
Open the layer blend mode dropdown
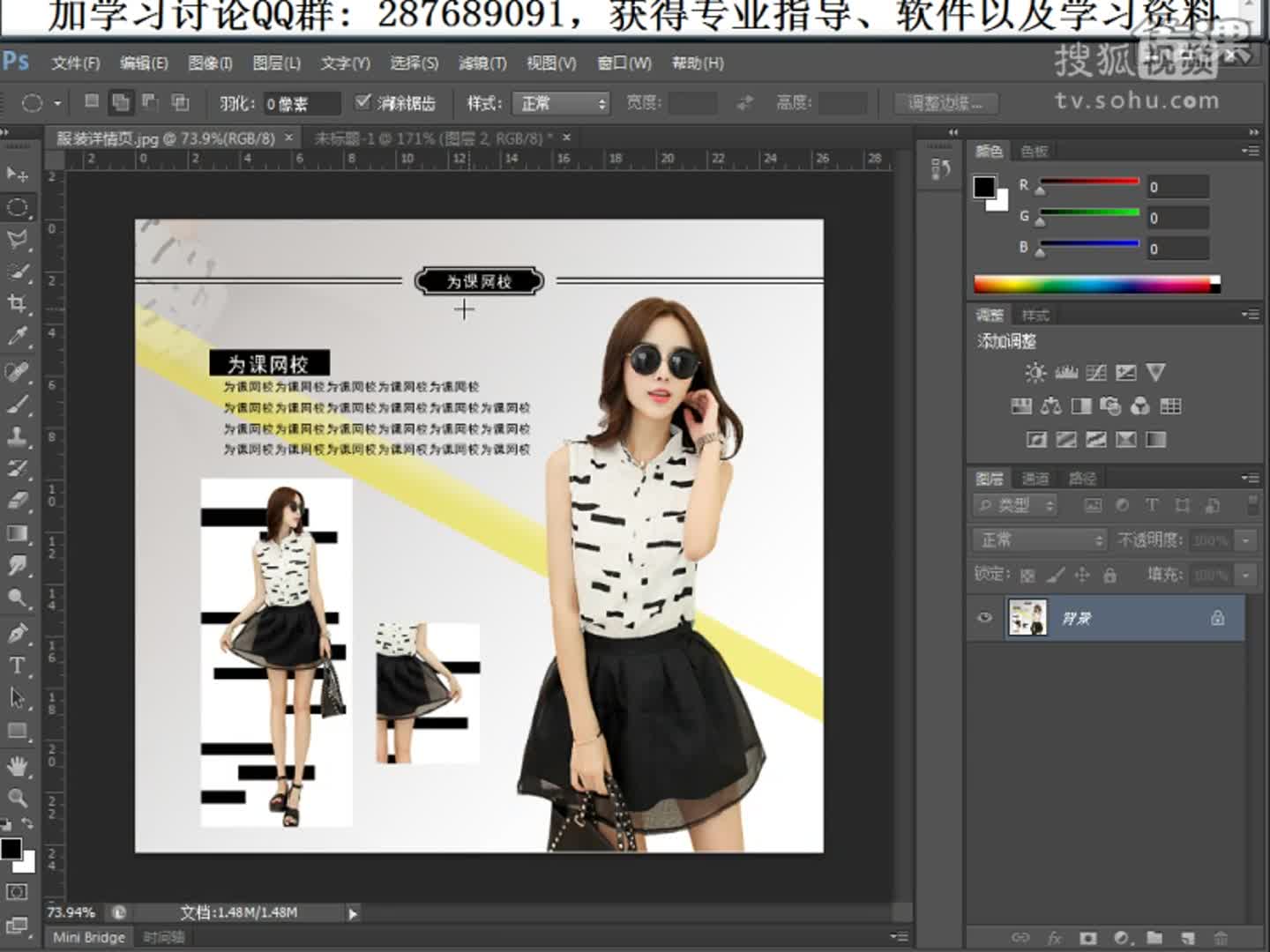pos(1041,539)
